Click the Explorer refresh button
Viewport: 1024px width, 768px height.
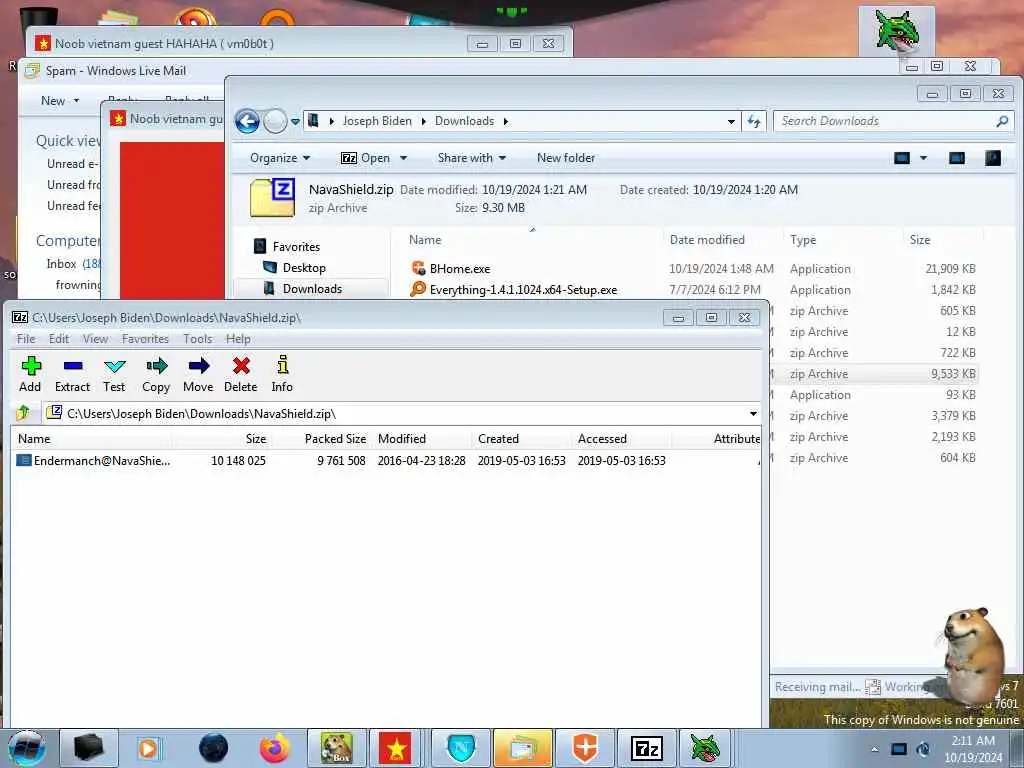754,121
